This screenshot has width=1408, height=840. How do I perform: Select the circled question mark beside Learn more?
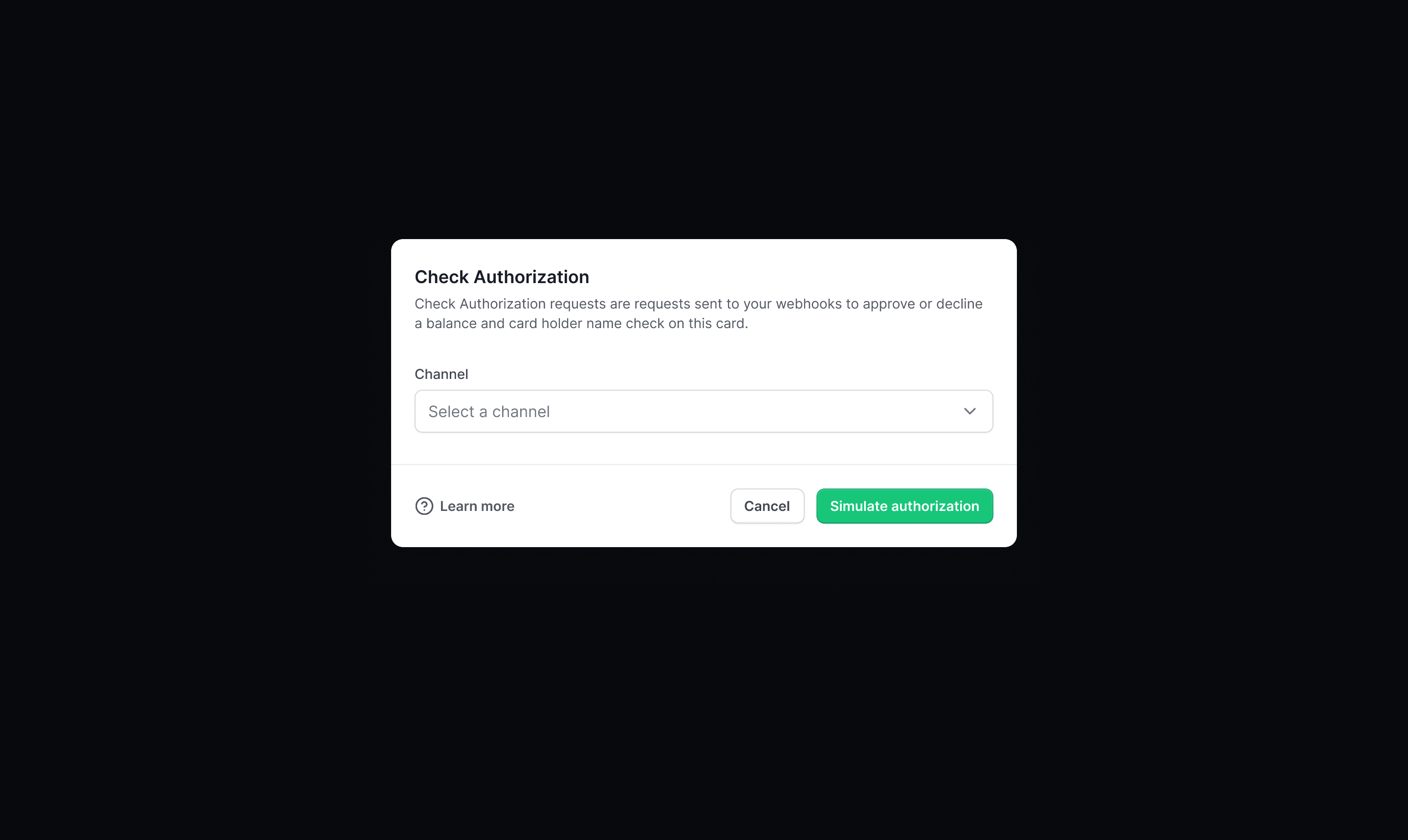[x=424, y=506]
